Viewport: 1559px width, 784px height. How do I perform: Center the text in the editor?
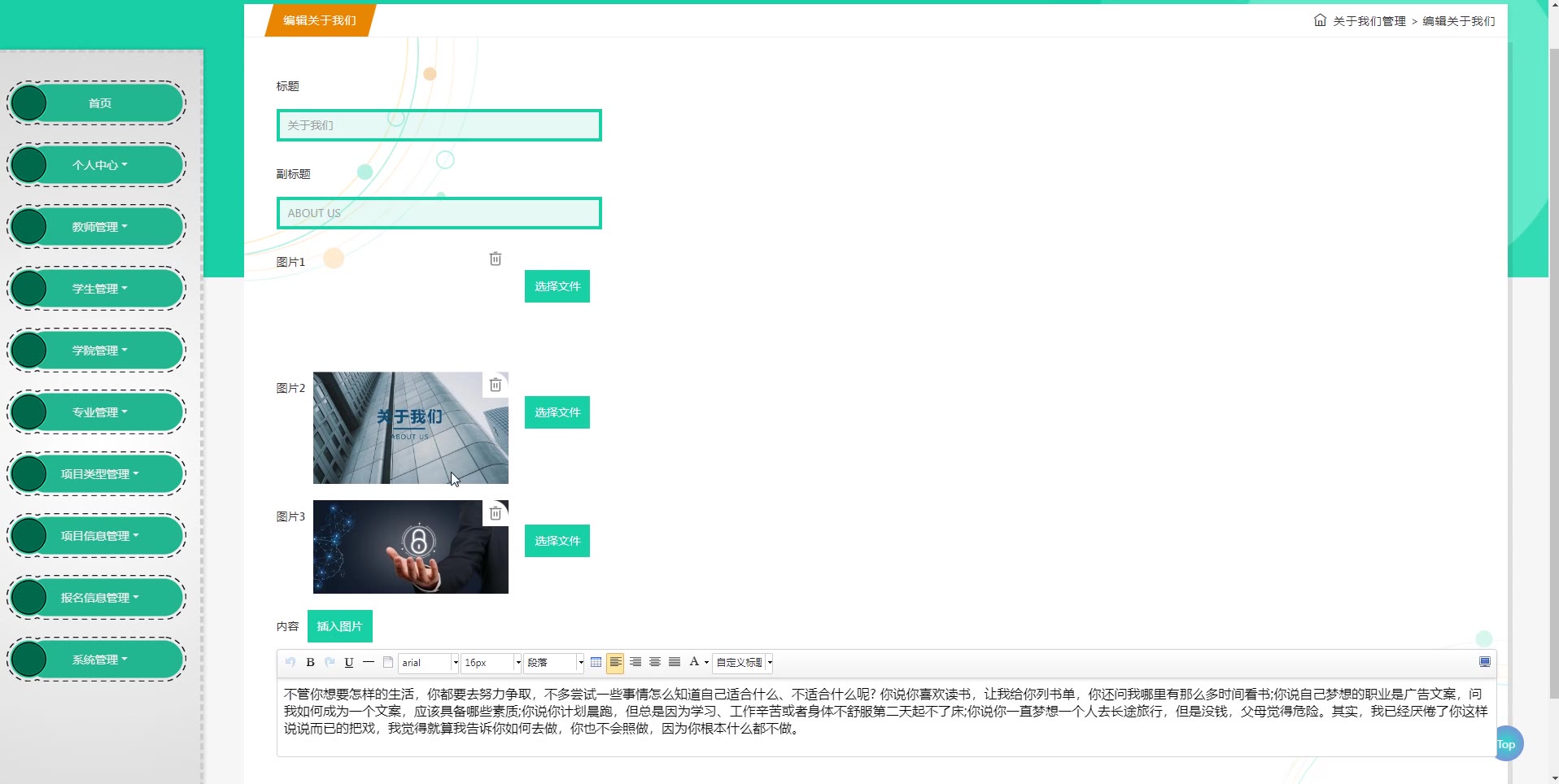point(655,662)
